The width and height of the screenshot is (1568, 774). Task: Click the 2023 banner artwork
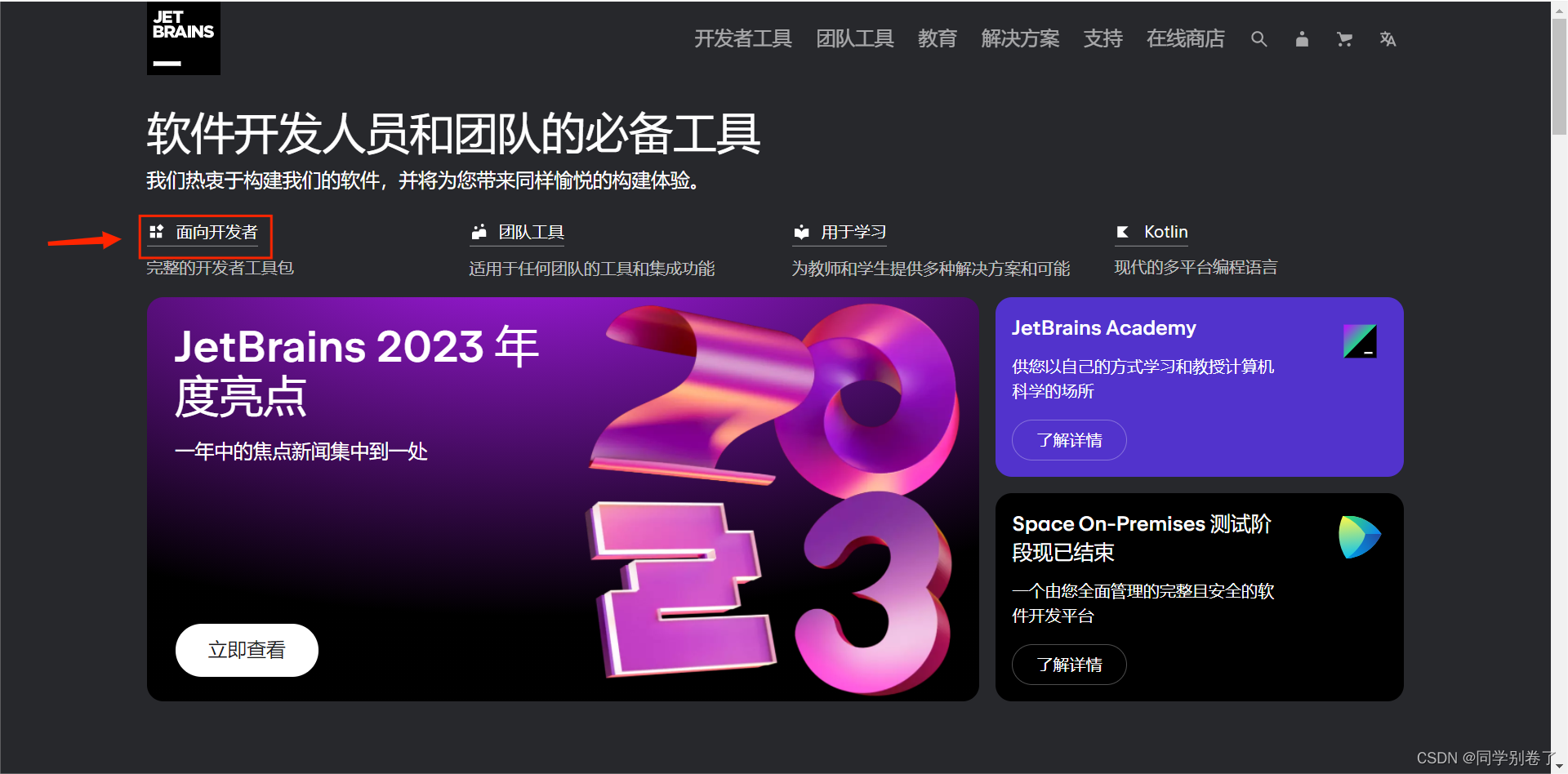772,498
